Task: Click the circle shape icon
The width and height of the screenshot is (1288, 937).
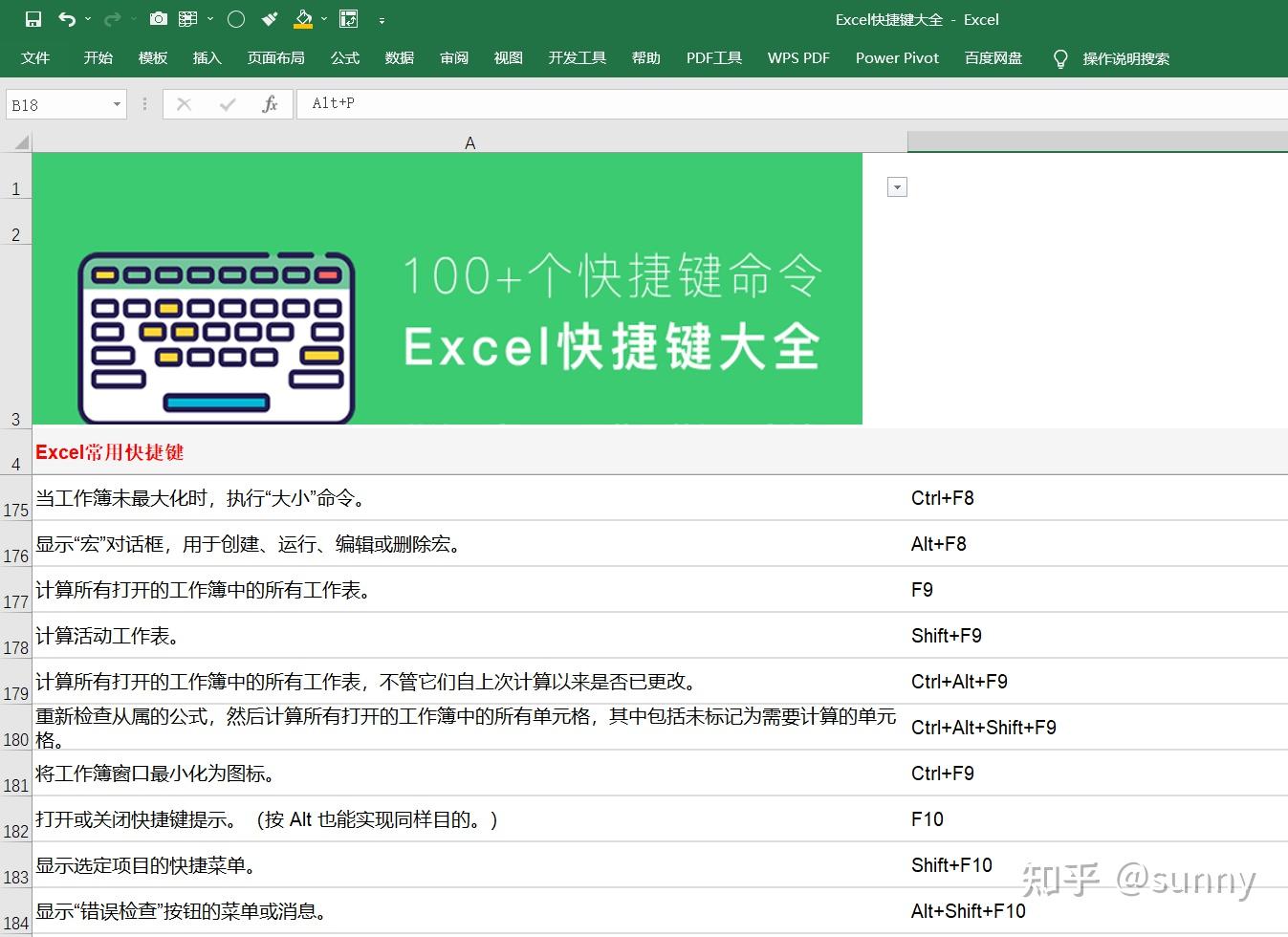Action: [x=237, y=19]
